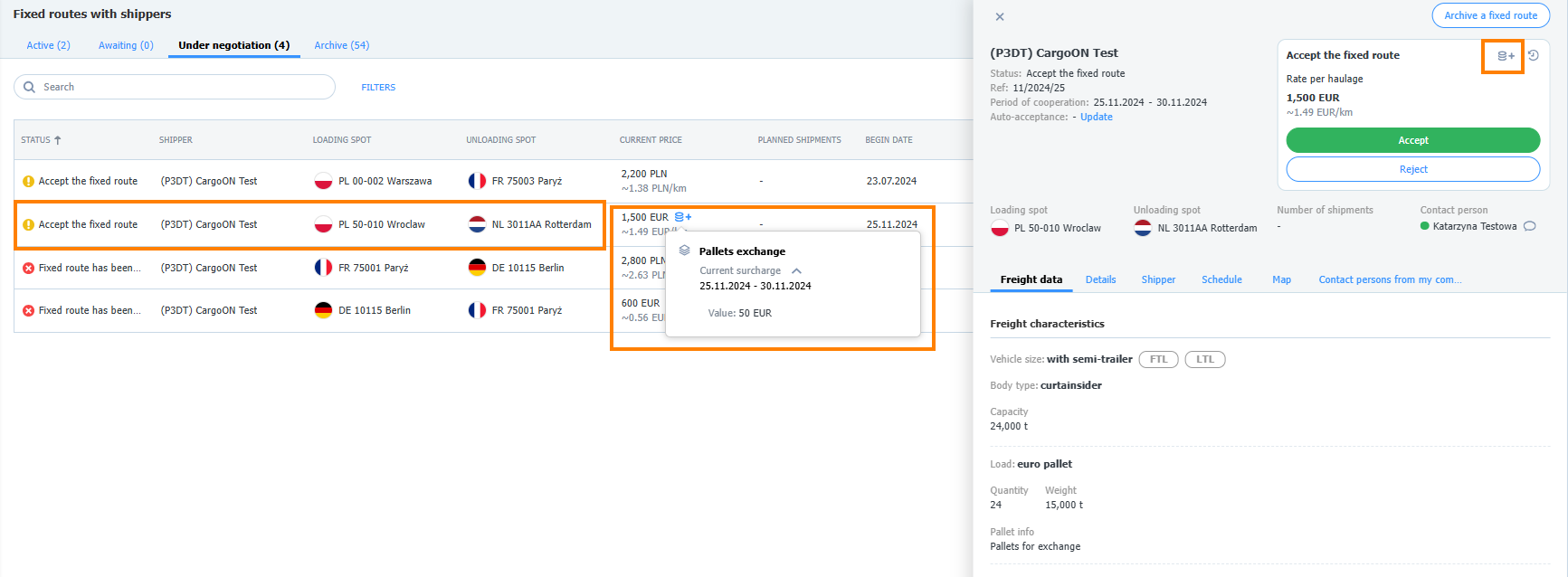Switch to the Archive (54) tab
Image resolution: width=1568 pixels, height=577 pixels.
click(341, 45)
